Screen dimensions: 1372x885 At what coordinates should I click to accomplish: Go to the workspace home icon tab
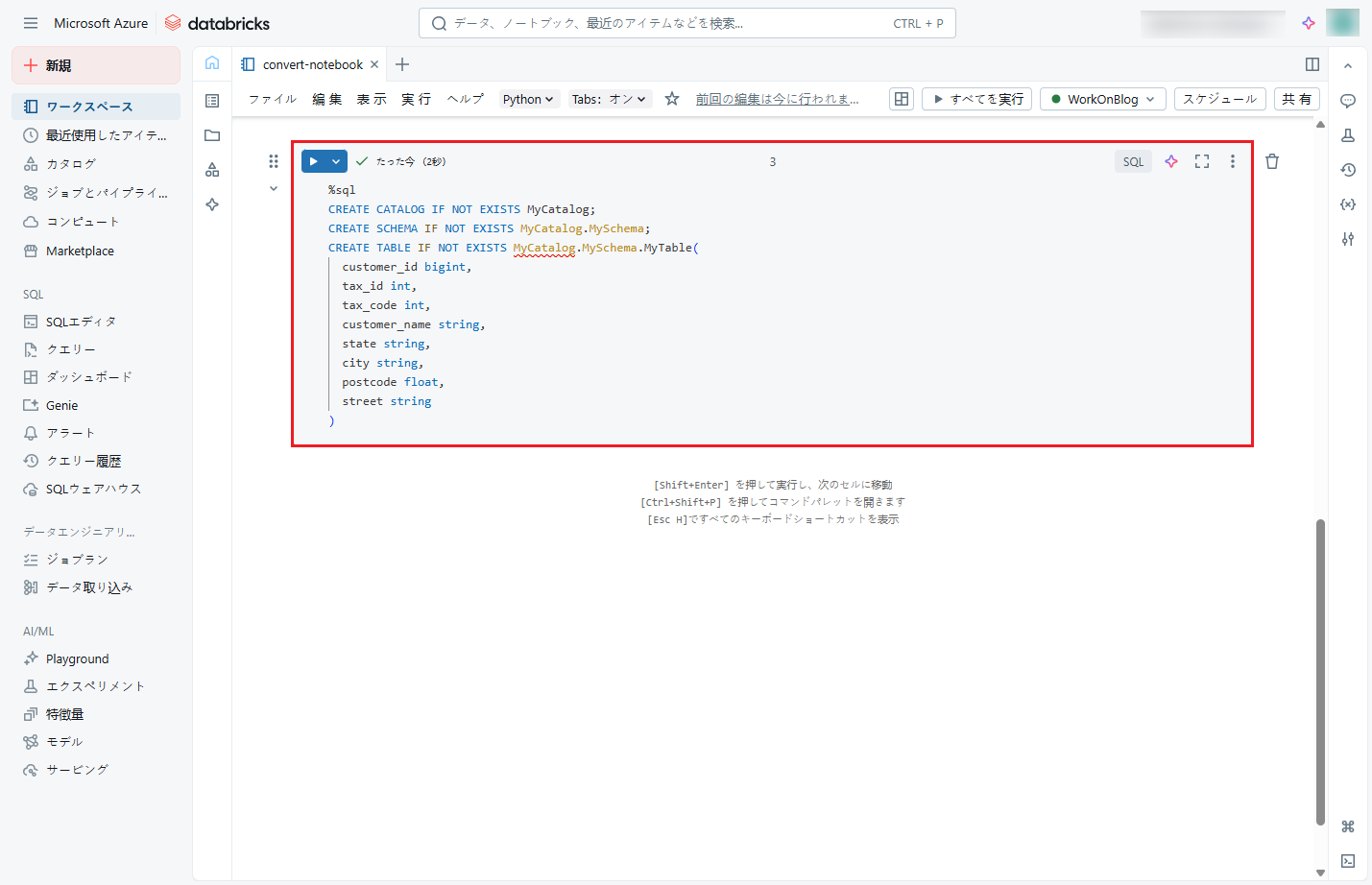tap(212, 63)
